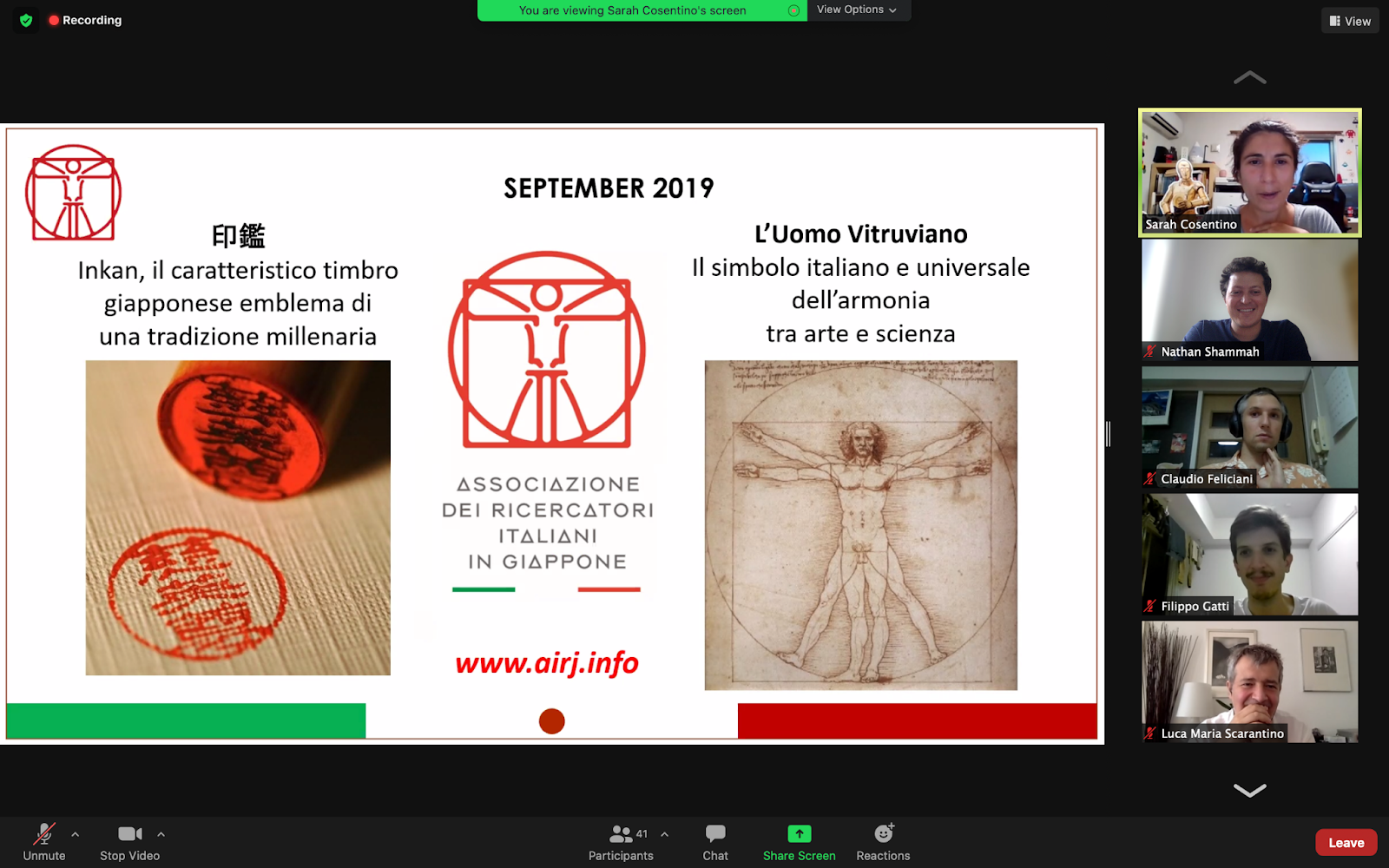
Task: Click the Share Screen button
Action: pyautogui.click(x=799, y=843)
